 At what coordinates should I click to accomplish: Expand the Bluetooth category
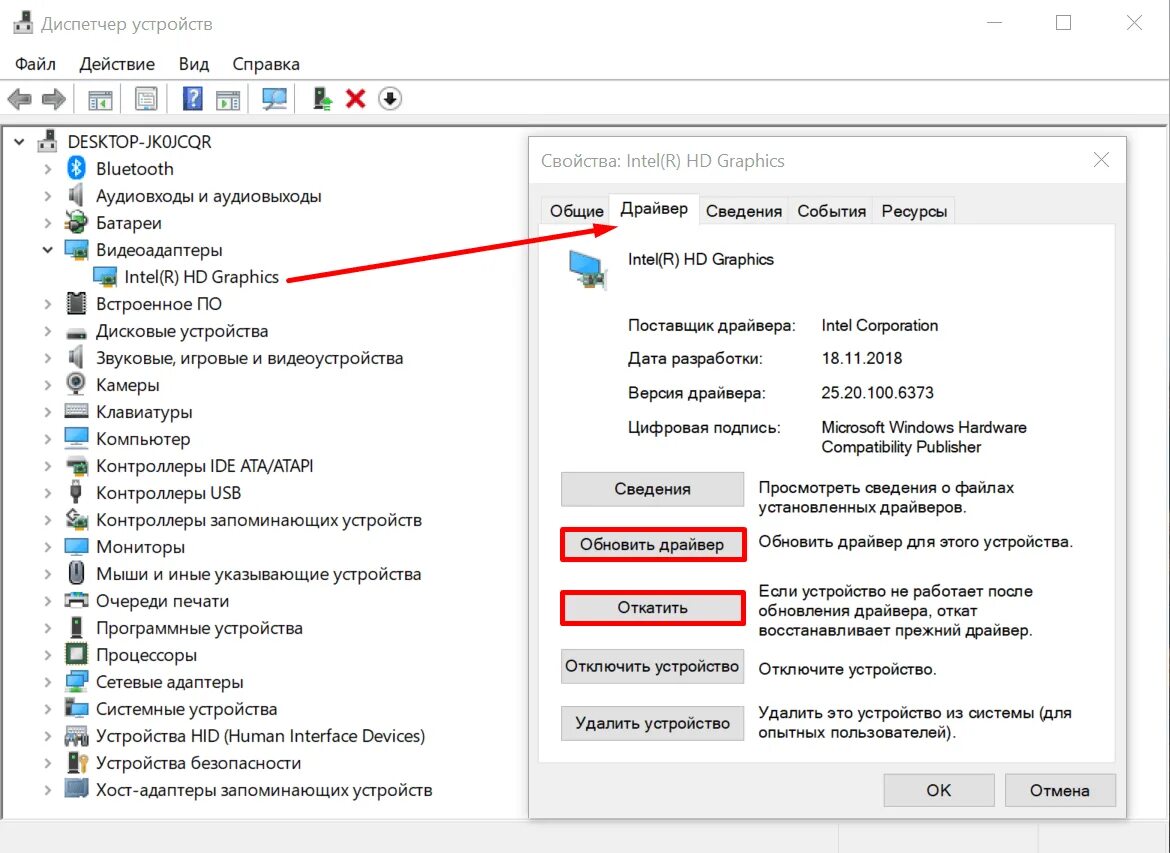pos(48,169)
